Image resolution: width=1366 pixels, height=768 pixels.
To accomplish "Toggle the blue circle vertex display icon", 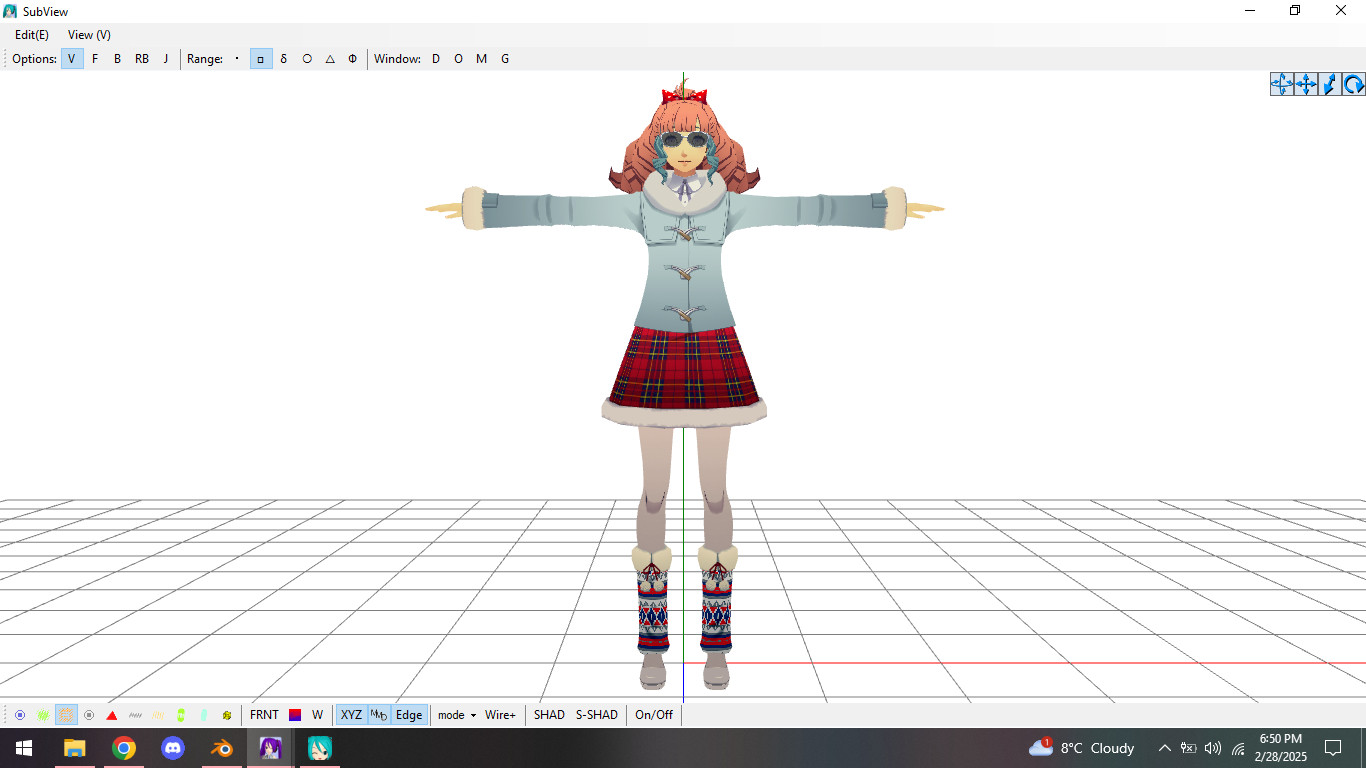I will click(20, 715).
